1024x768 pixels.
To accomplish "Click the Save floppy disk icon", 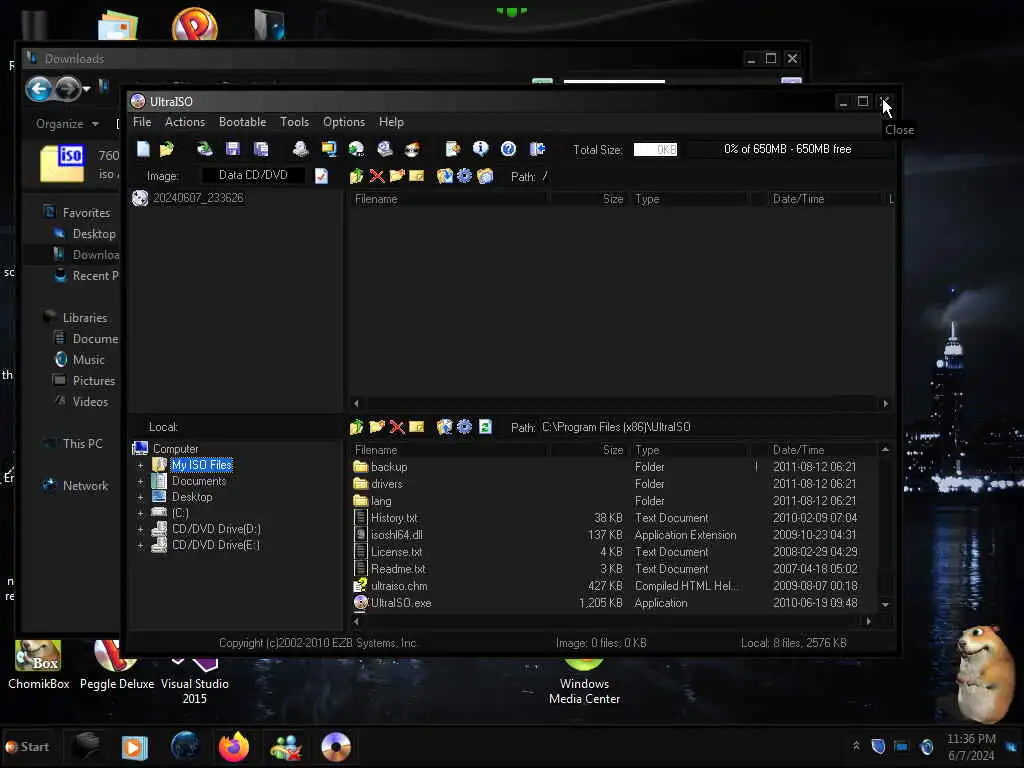I will click(x=232, y=149).
